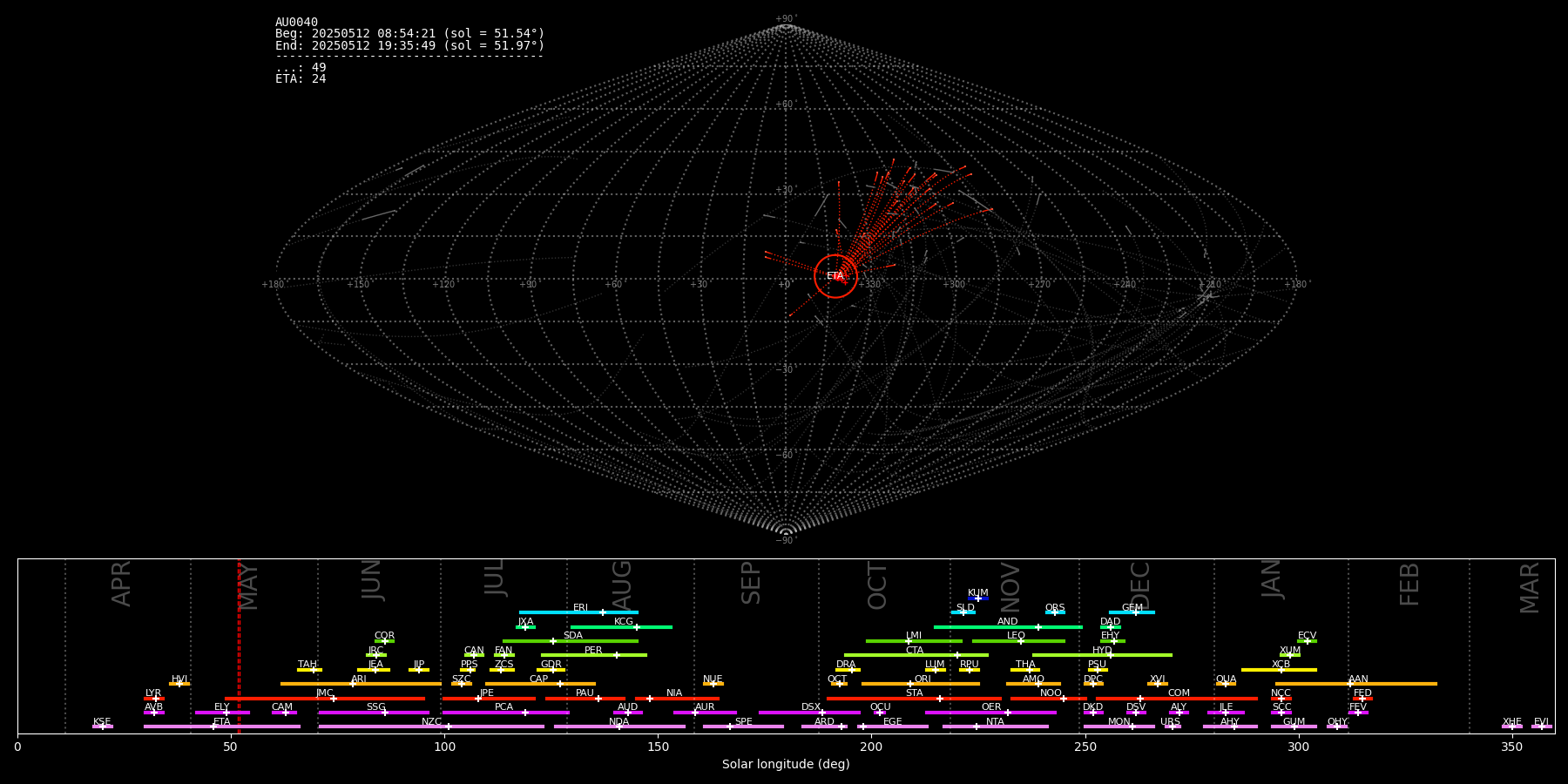Click the ORS shower label

(x=1055, y=608)
